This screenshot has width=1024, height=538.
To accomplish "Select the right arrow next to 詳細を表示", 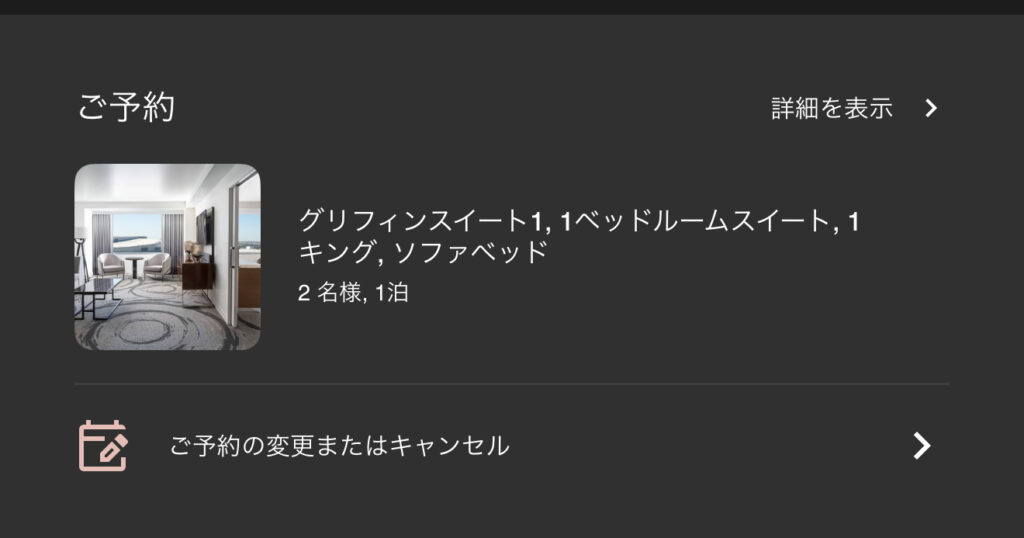I will pyautogui.click(x=931, y=108).
